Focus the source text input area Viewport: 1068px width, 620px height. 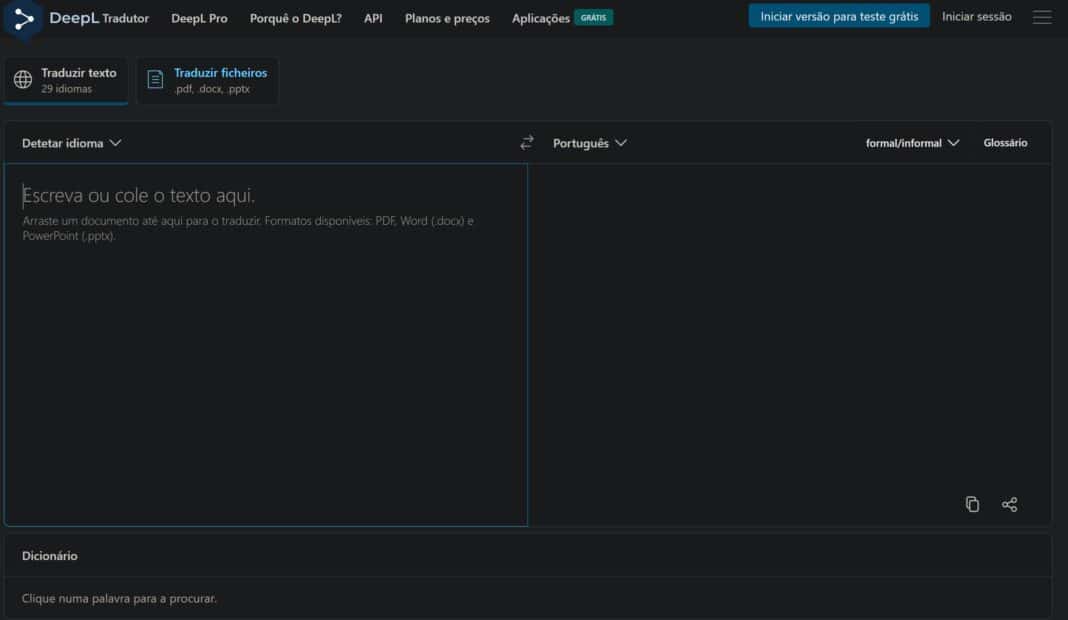(x=266, y=344)
